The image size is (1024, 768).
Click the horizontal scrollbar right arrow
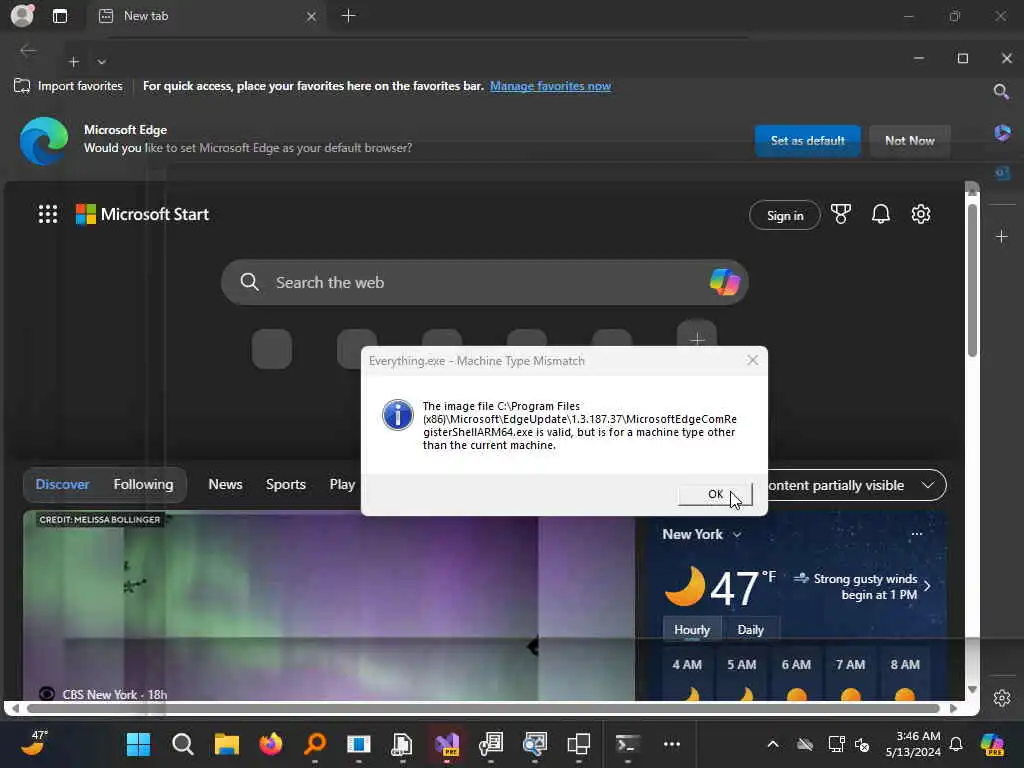[x=953, y=708]
